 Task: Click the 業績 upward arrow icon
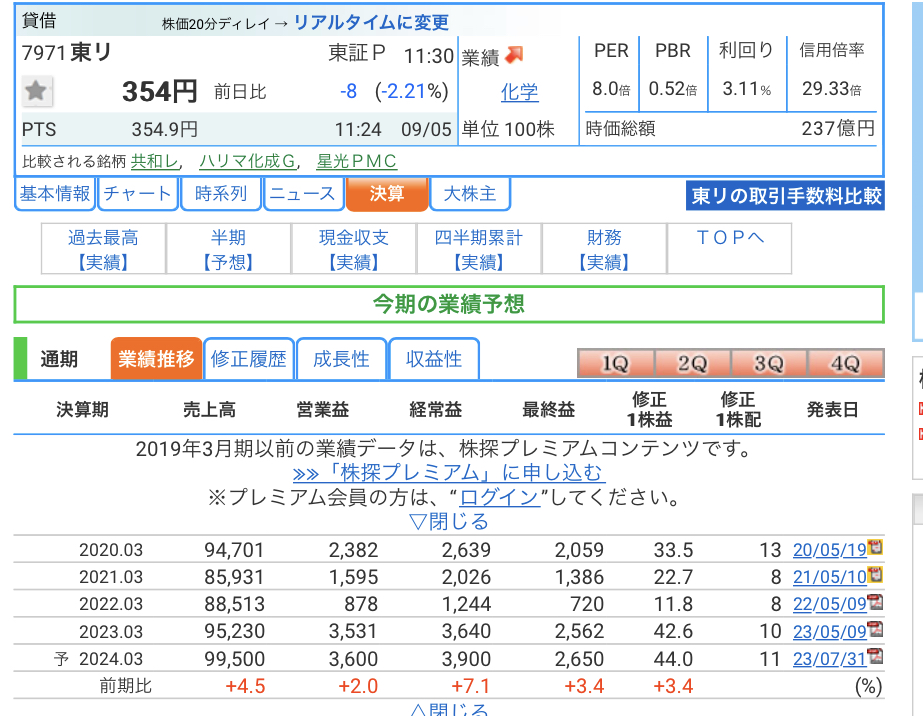pyautogui.click(x=514, y=55)
